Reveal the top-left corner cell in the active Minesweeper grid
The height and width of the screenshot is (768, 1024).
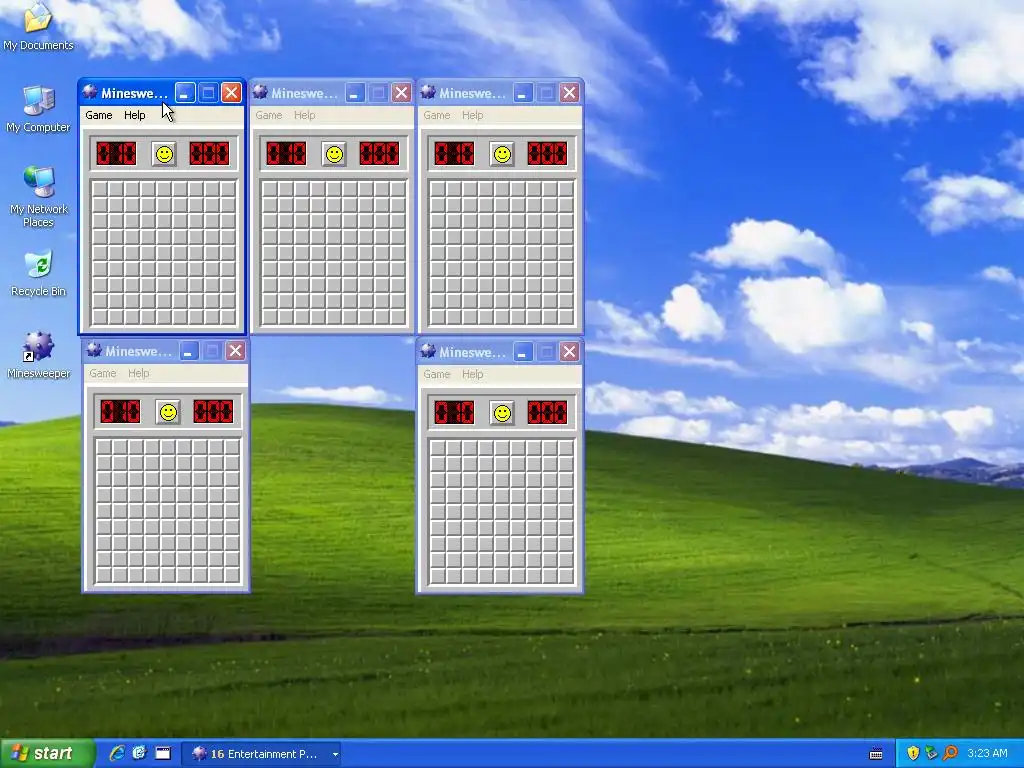(x=100, y=189)
